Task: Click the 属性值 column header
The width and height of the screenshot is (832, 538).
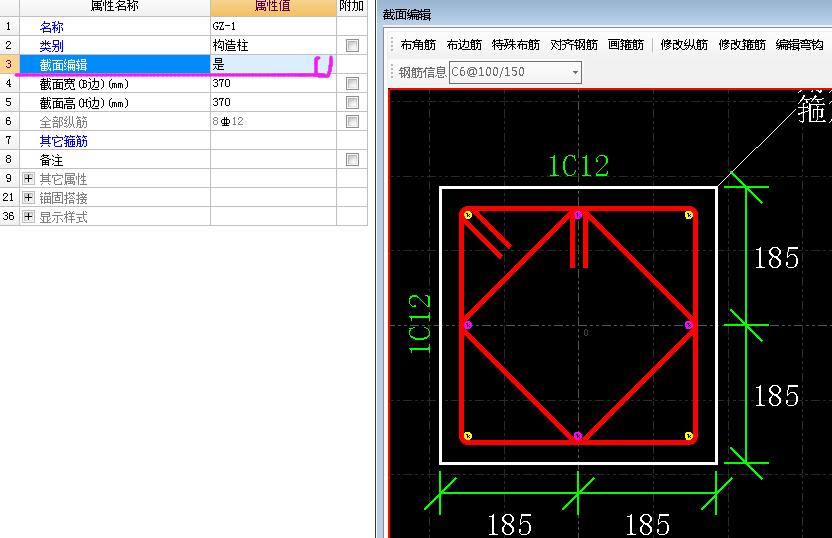Action: pos(273,7)
